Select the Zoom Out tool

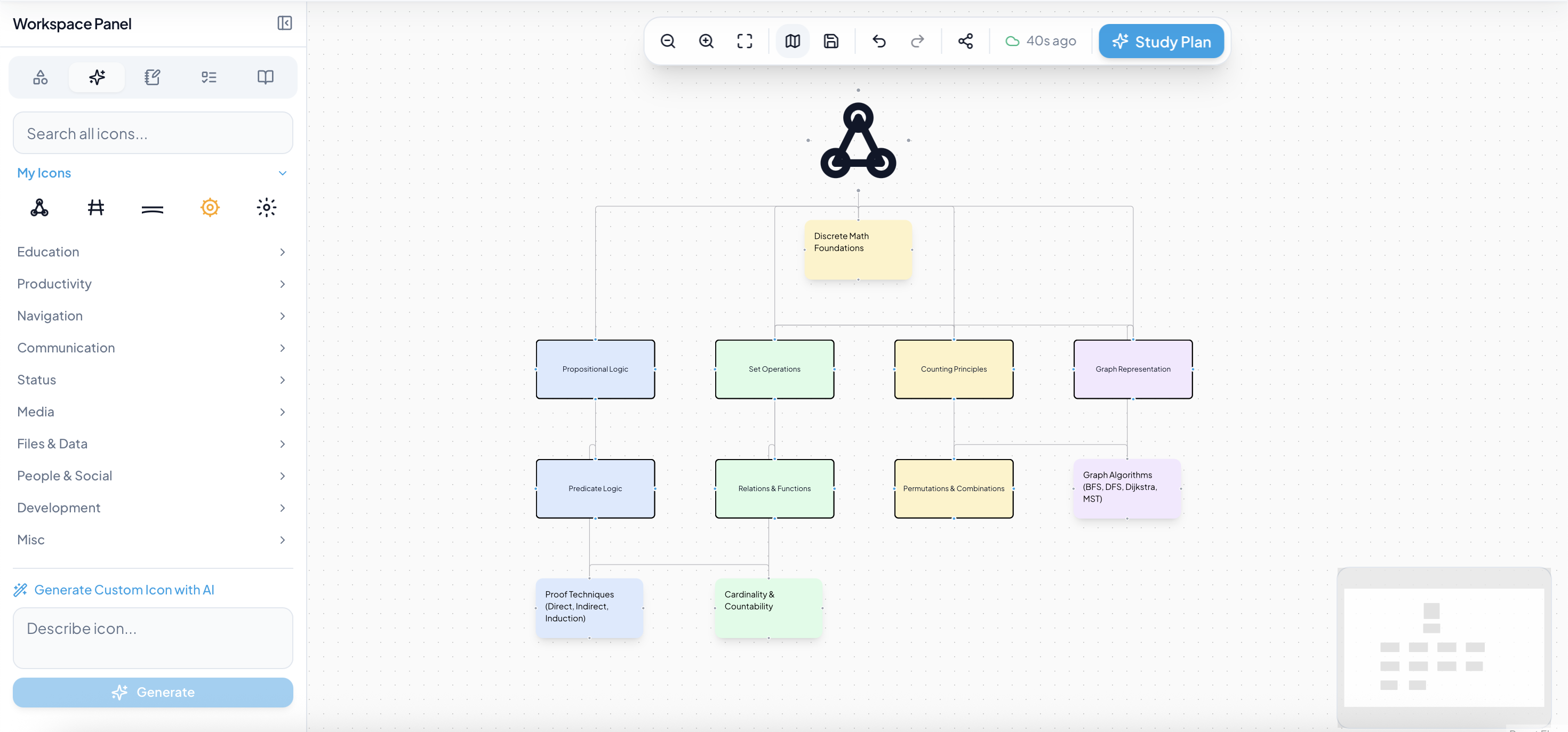[668, 41]
